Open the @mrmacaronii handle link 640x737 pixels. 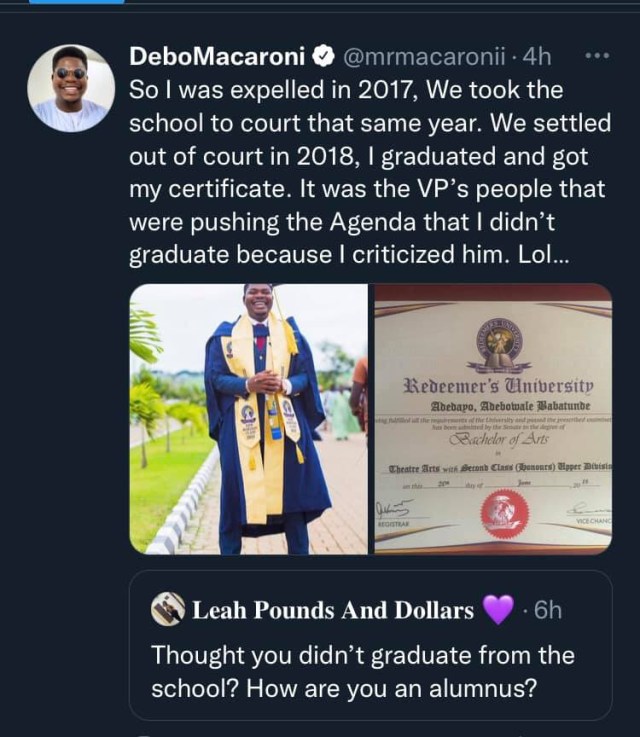point(424,56)
